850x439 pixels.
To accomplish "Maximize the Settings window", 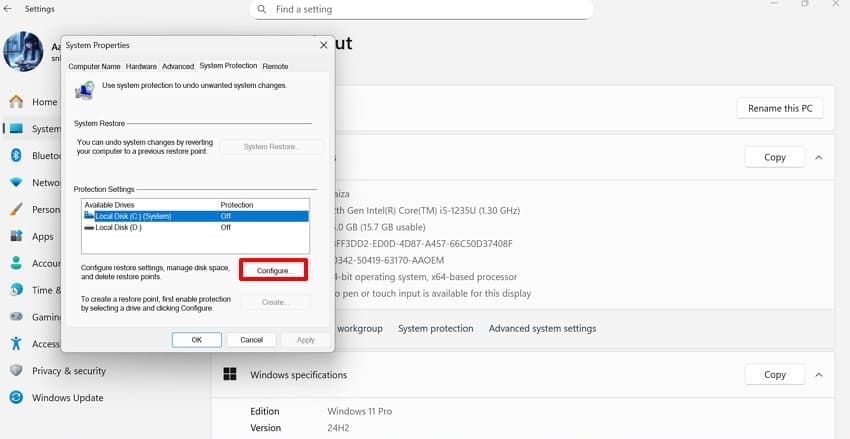I will [x=804, y=4].
